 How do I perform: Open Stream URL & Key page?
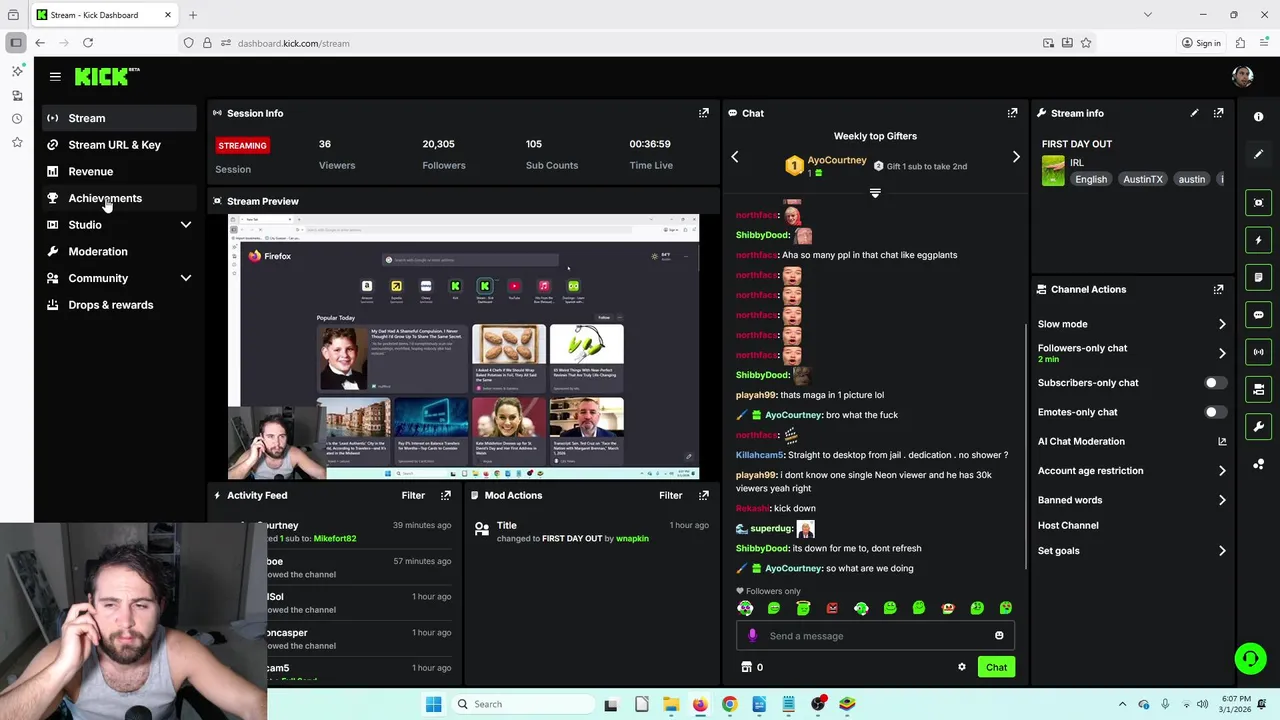click(120, 145)
